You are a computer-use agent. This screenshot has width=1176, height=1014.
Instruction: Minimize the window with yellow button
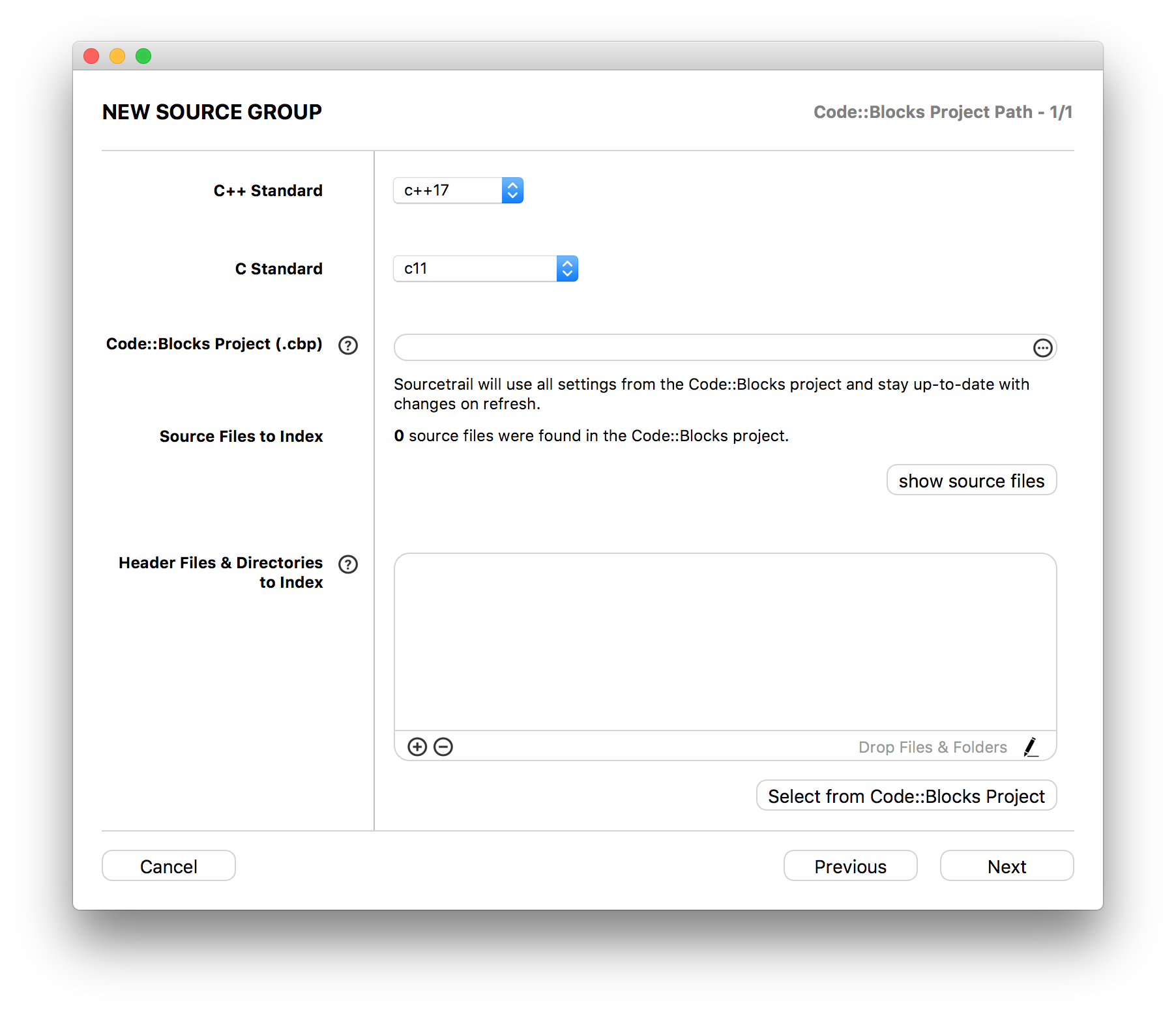117,56
